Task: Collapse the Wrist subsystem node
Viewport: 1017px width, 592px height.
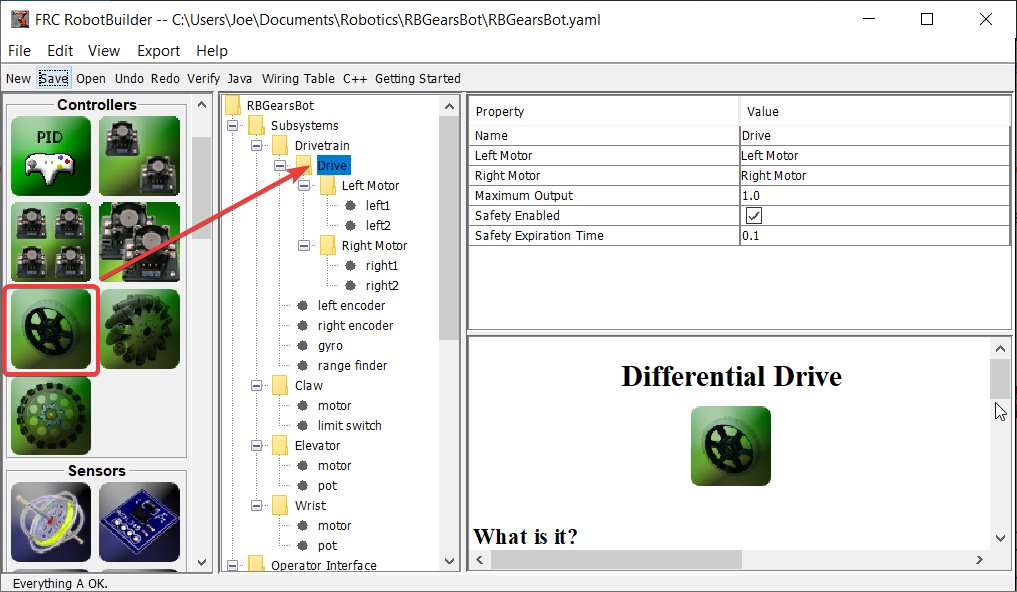Action: (x=256, y=506)
